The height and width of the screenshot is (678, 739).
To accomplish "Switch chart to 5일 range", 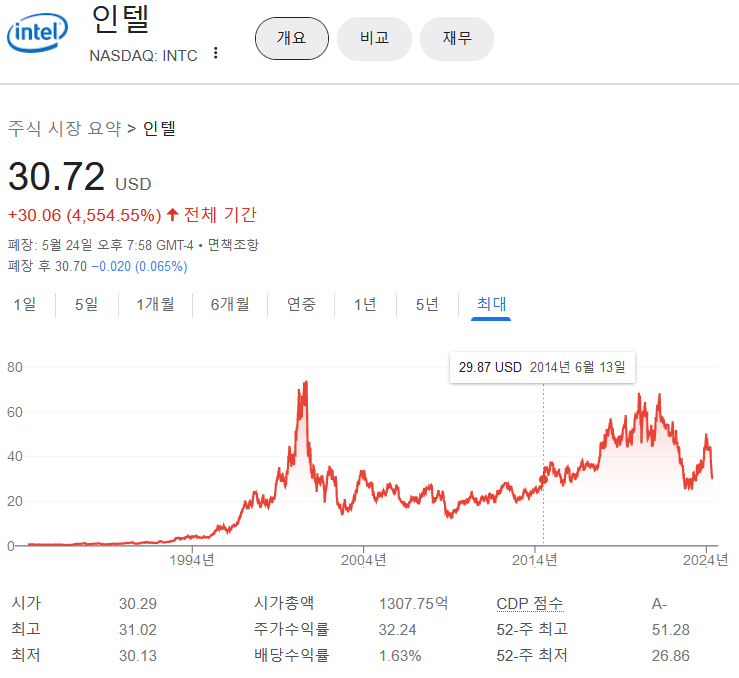I will 87,304.
